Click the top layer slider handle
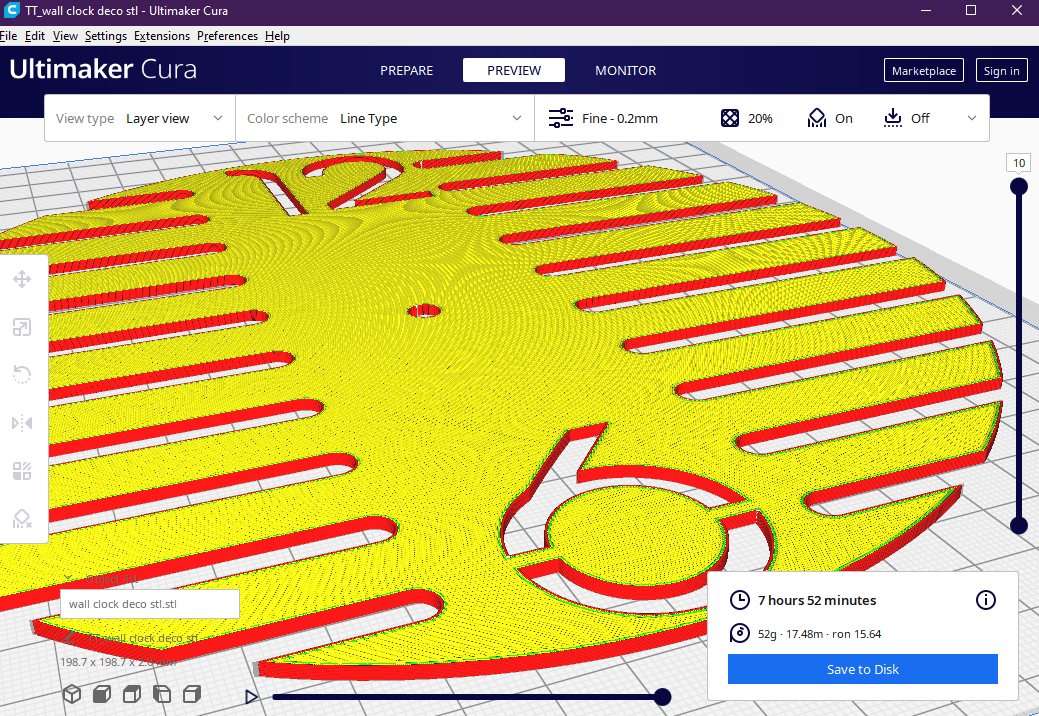The height and width of the screenshot is (716, 1039). pyautogui.click(x=1018, y=187)
